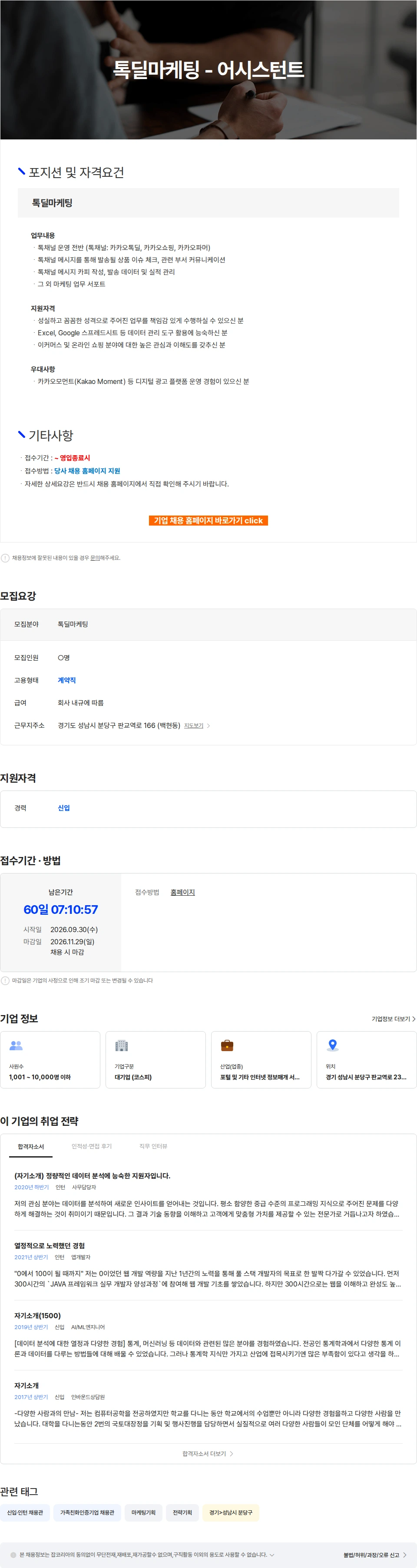Screen dimensions: 417x1568
Task: Click the info icon beside 마감일은 기업의 사정으로
Action: (x=6, y=980)
